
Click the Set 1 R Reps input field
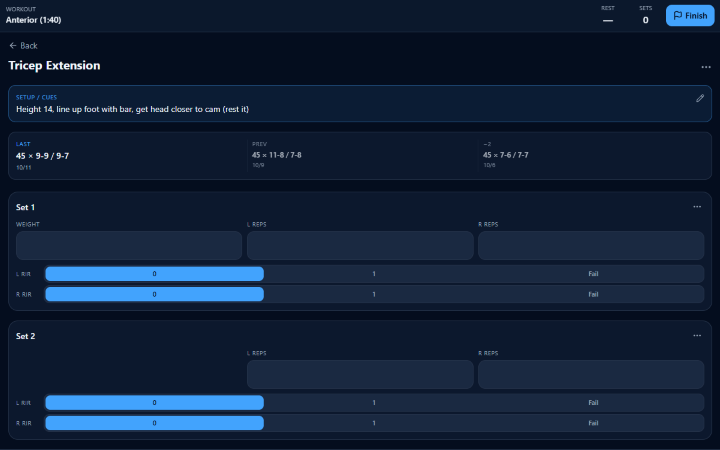(591, 245)
